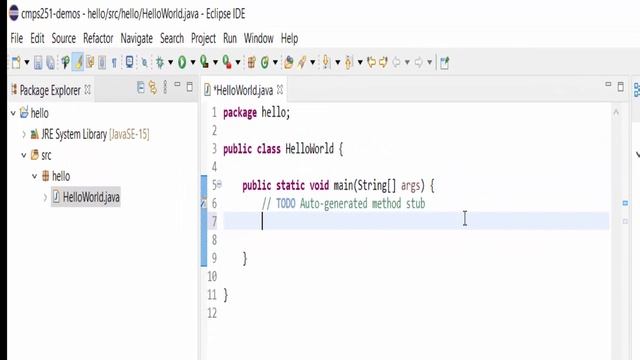Image resolution: width=640 pixels, height=360 pixels.
Task: Toggle Block Selection mode
Action: click(102, 62)
